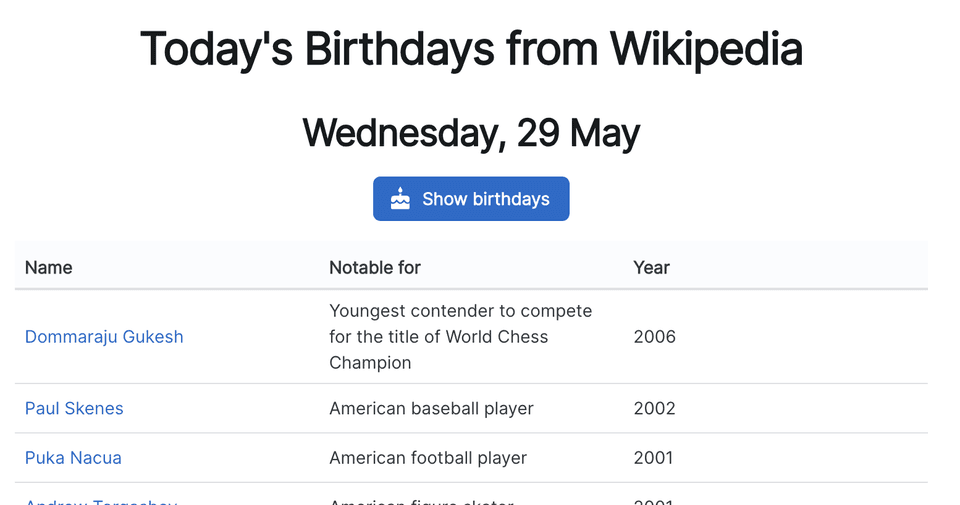Select the Notable for column header
This screenshot has height=505, width=960.
tap(375, 267)
